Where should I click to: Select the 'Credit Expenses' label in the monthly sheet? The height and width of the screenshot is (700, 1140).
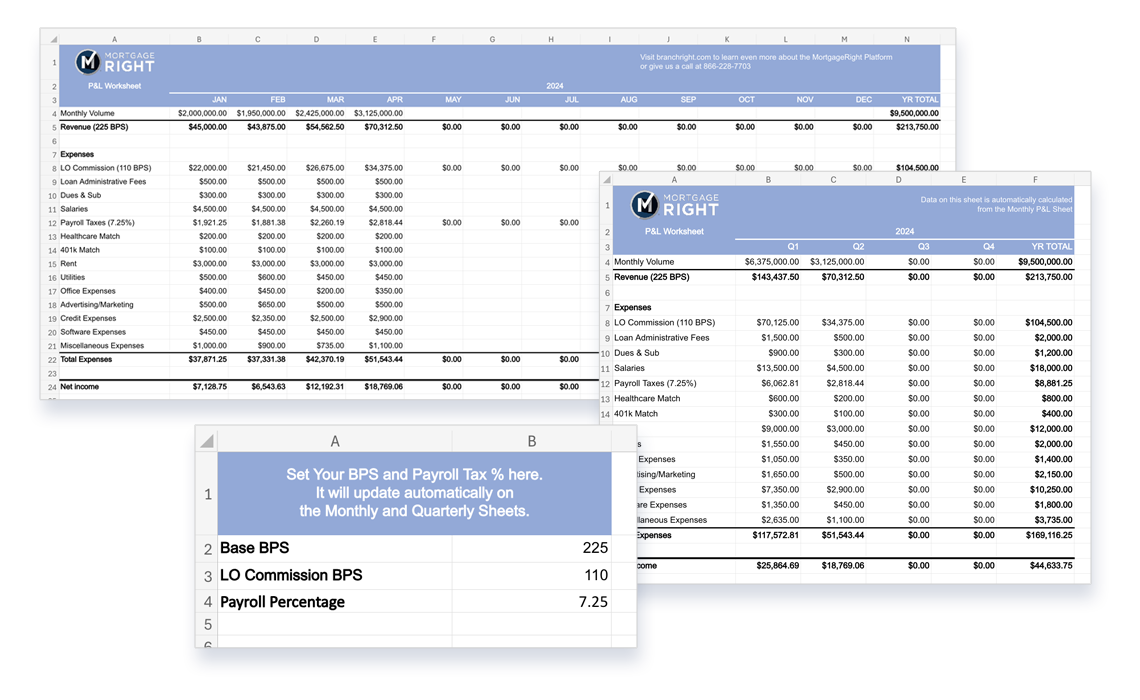coord(88,318)
